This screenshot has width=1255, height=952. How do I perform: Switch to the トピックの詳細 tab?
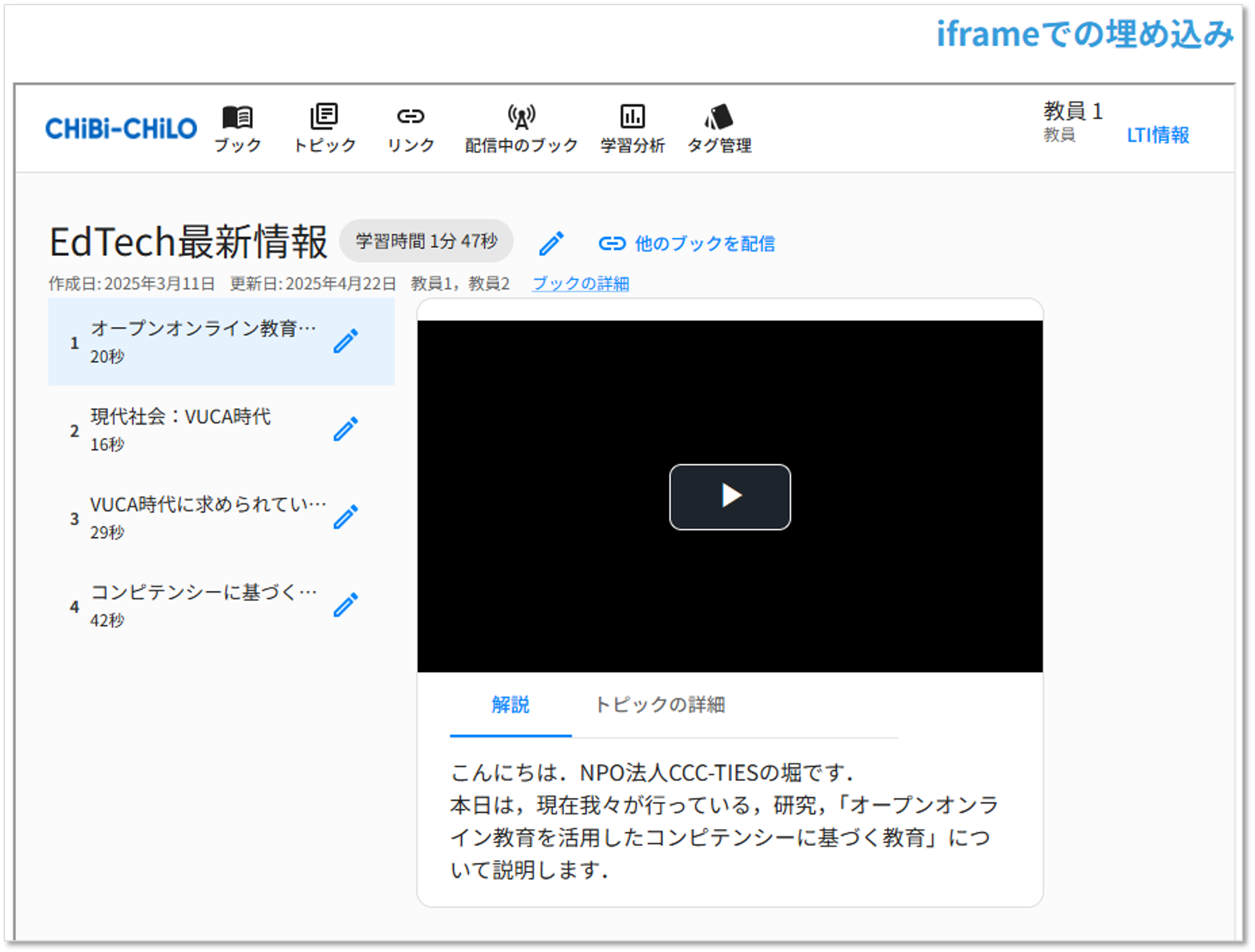point(659,704)
